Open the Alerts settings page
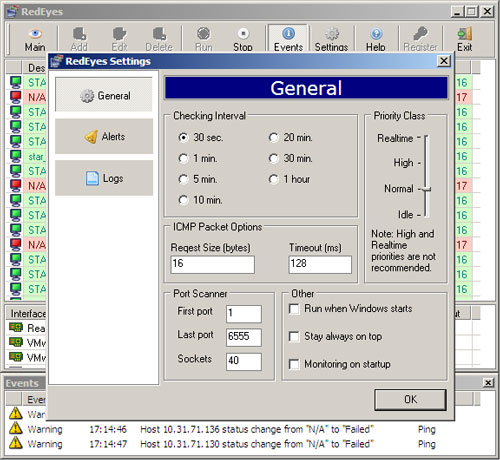This screenshot has height=460, width=500. [104, 136]
